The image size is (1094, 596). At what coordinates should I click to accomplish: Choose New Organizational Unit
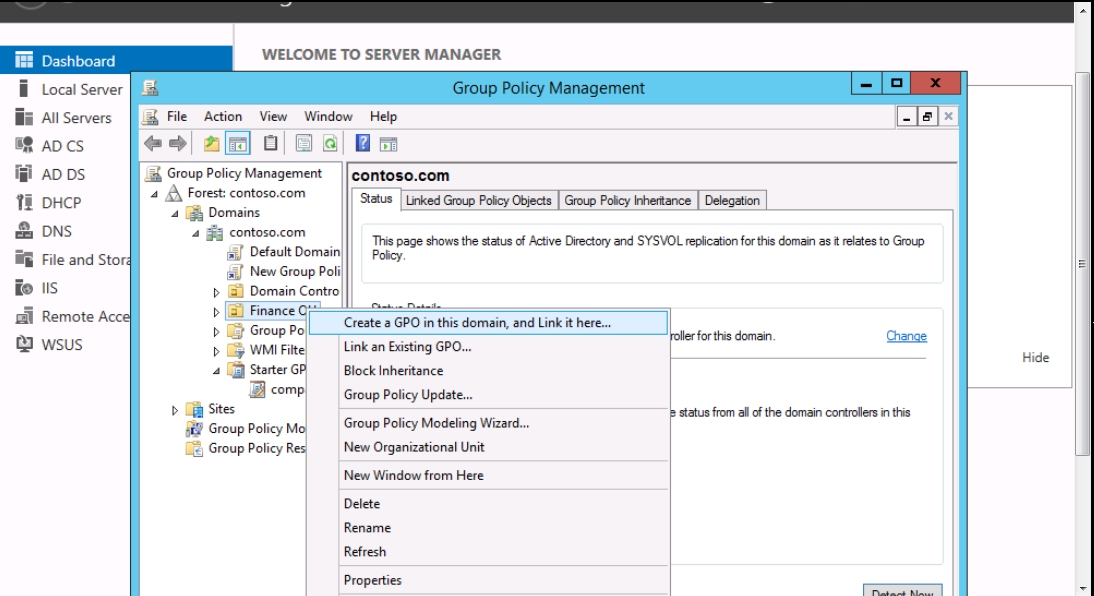click(488, 447)
